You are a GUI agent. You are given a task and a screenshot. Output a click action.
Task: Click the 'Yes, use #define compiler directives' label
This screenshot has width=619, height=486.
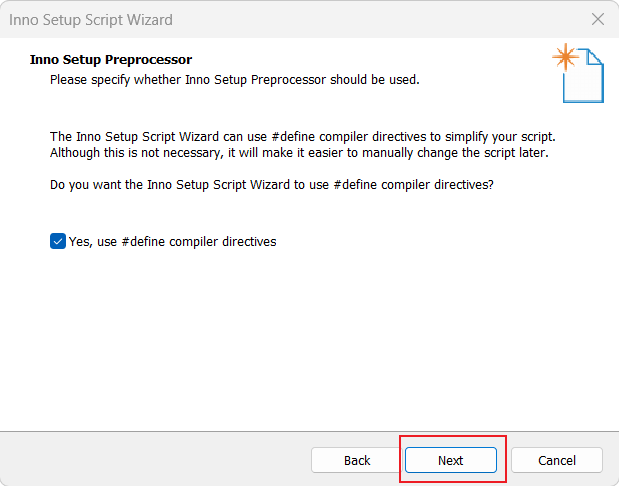173,242
